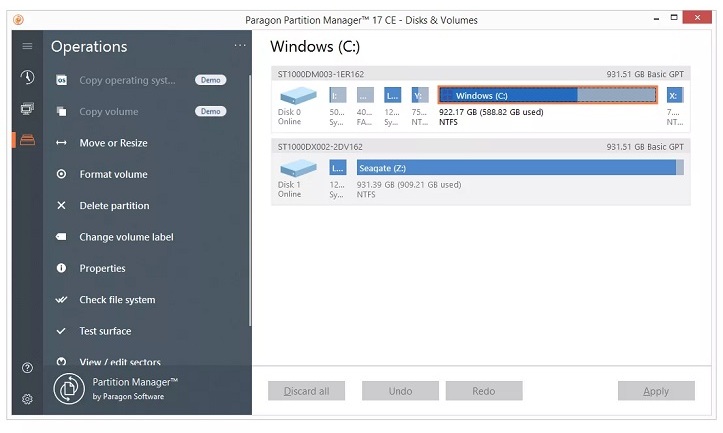Click the Operations panel scrollbar
This screenshot has width=723, height=433.
pos(250,201)
